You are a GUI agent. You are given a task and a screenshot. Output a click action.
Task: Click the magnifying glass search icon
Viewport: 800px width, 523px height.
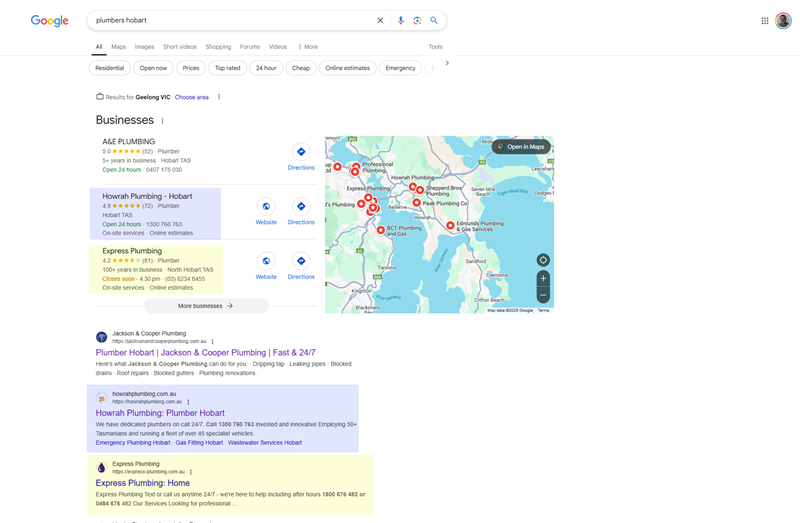434,20
